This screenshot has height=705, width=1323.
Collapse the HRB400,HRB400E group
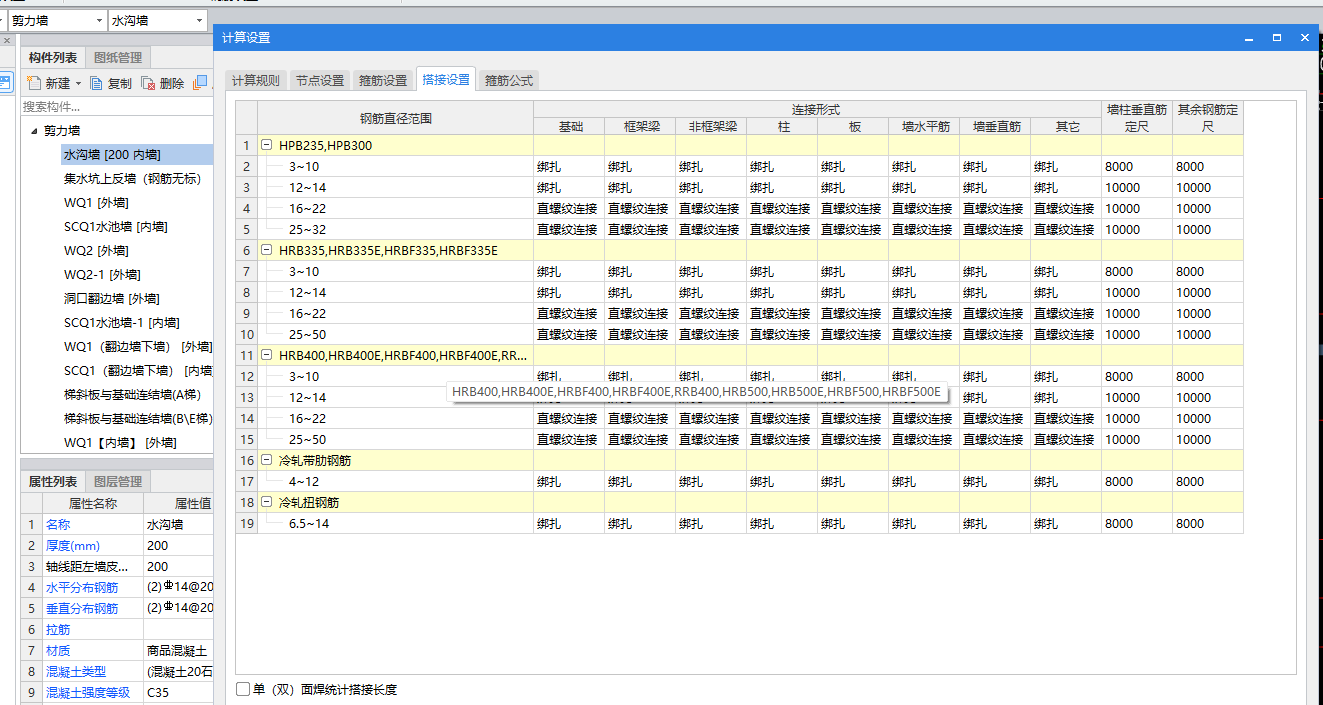267,356
